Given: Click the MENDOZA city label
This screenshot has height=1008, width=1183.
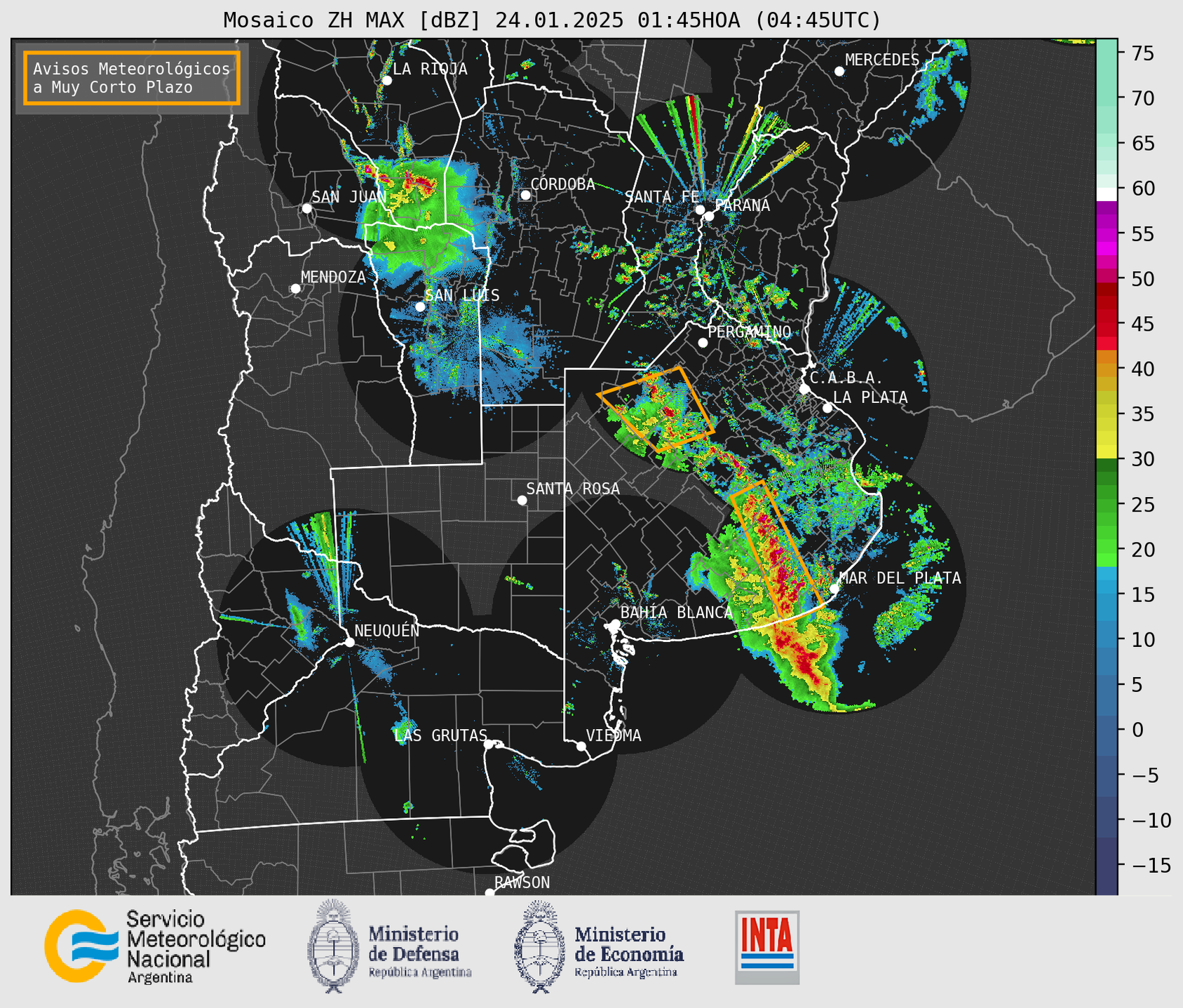Looking at the screenshot, I should point(333,278).
